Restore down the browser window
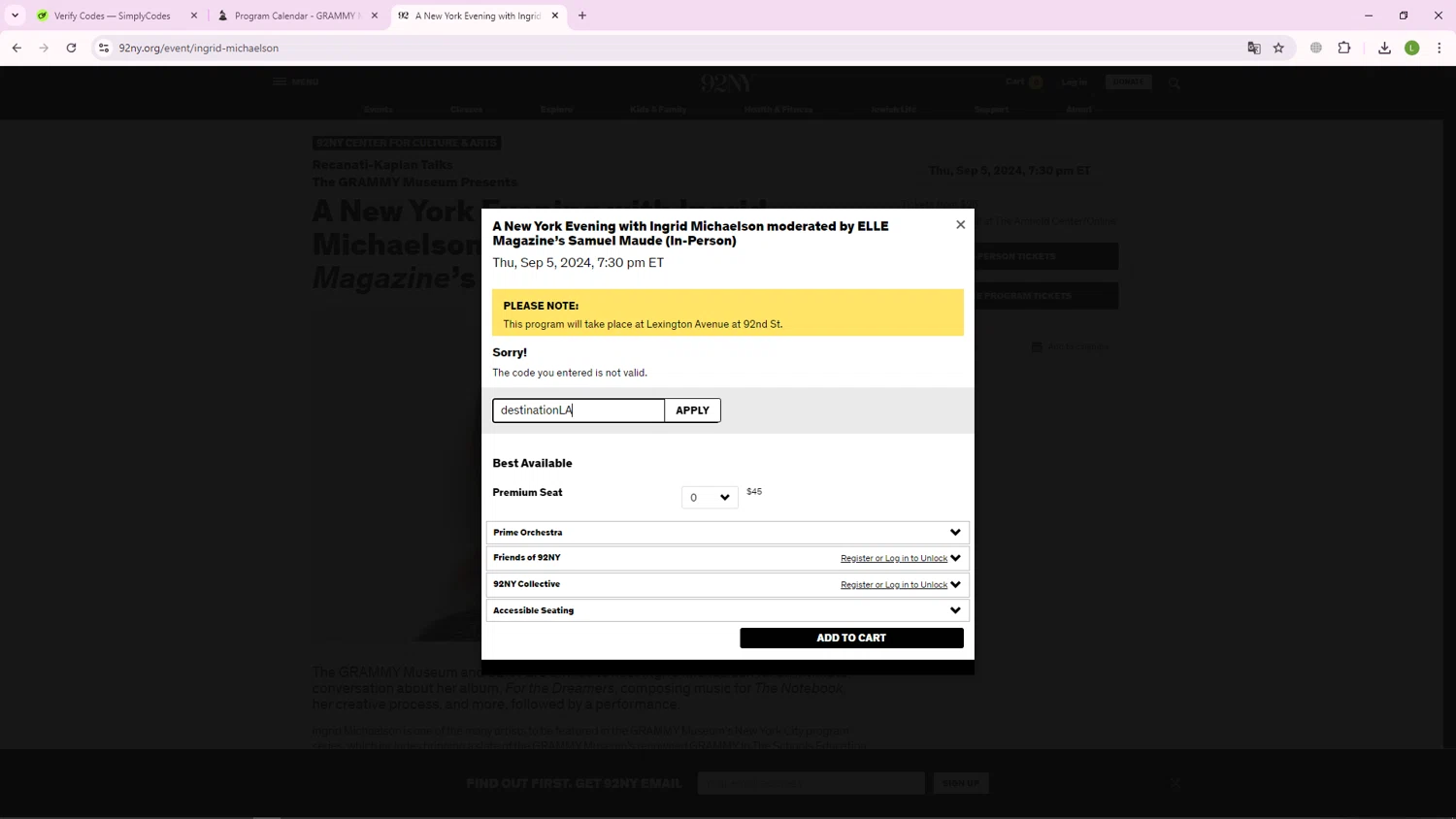This screenshot has height=819, width=1456. tap(1404, 16)
